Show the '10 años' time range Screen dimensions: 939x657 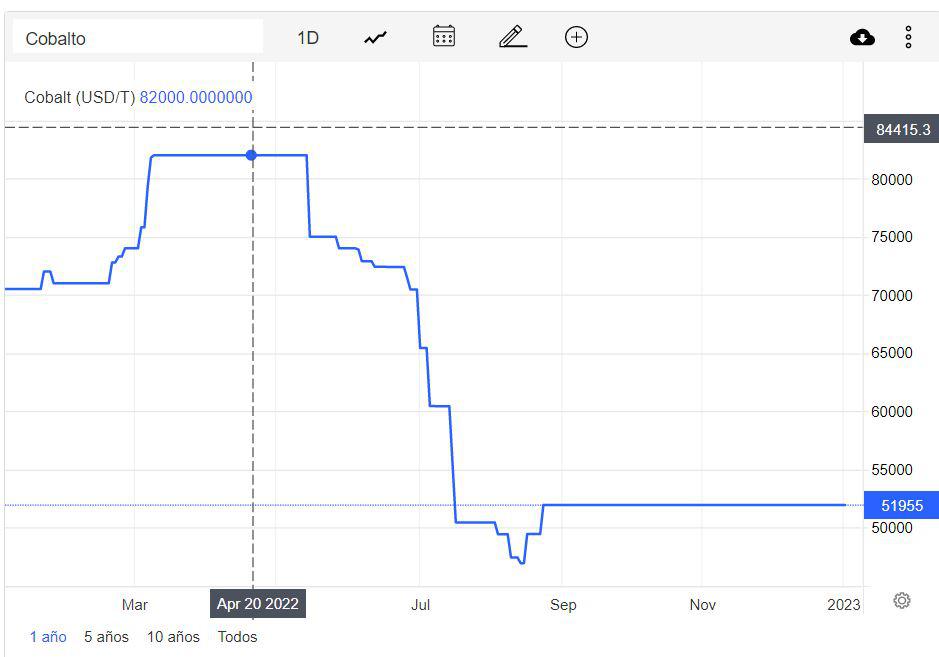coord(173,637)
